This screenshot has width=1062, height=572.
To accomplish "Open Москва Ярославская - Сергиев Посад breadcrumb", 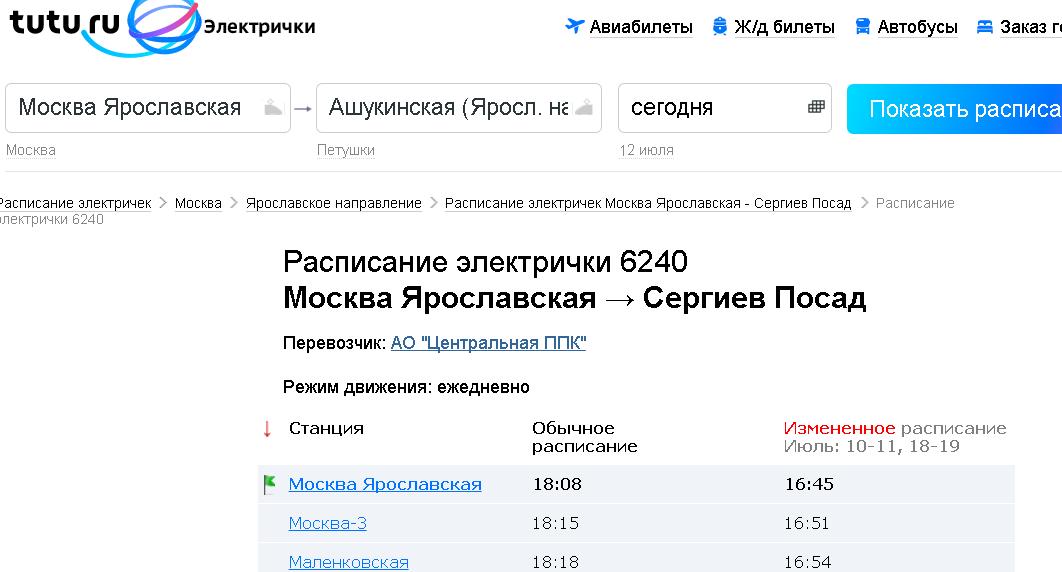I will point(647,203).
